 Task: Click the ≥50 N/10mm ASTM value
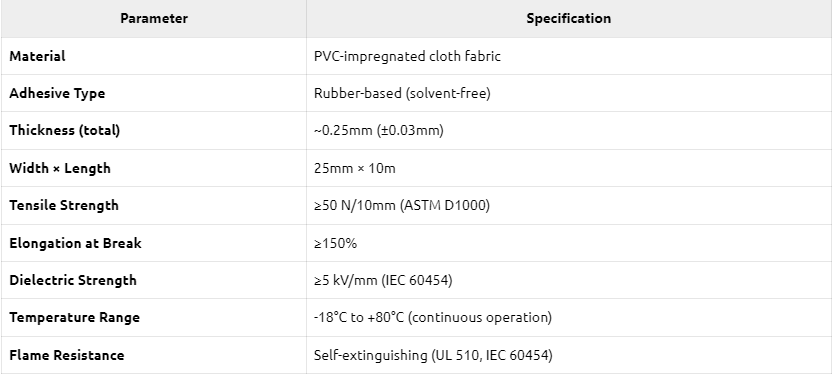(x=402, y=205)
